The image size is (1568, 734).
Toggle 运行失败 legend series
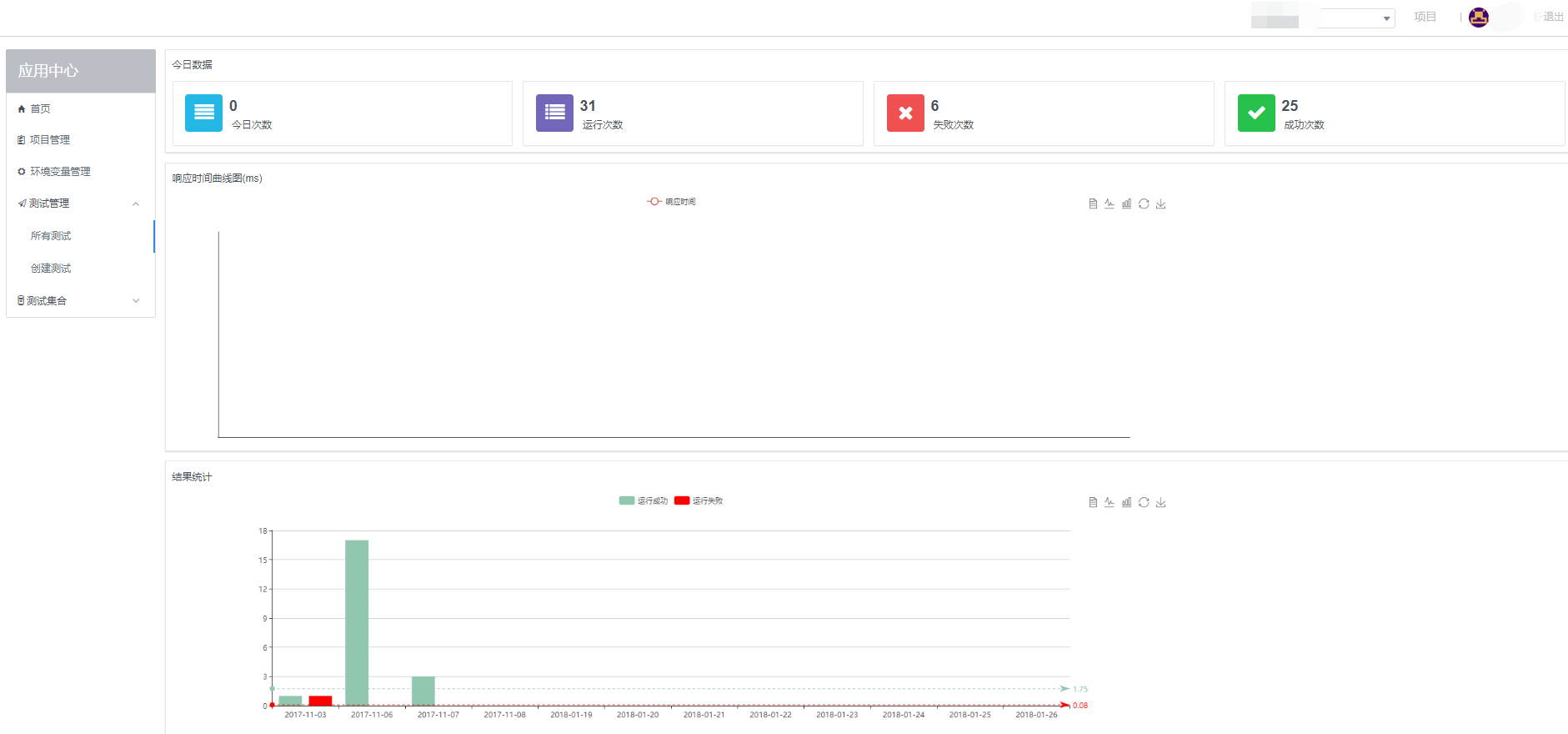click(699, 500)
